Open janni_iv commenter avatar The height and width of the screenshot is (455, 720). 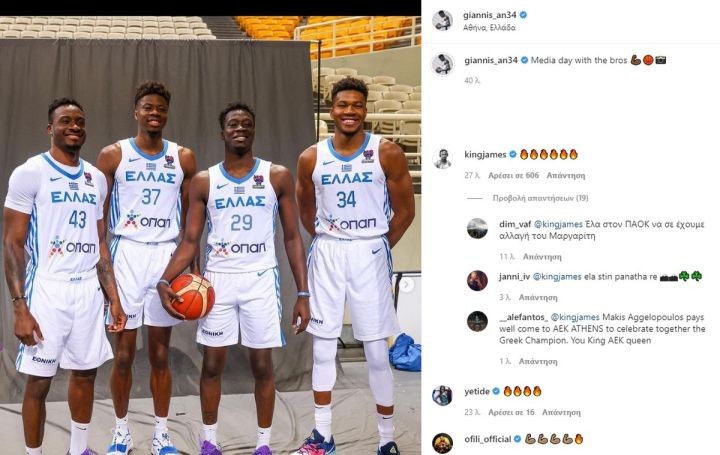pos(477,280)
